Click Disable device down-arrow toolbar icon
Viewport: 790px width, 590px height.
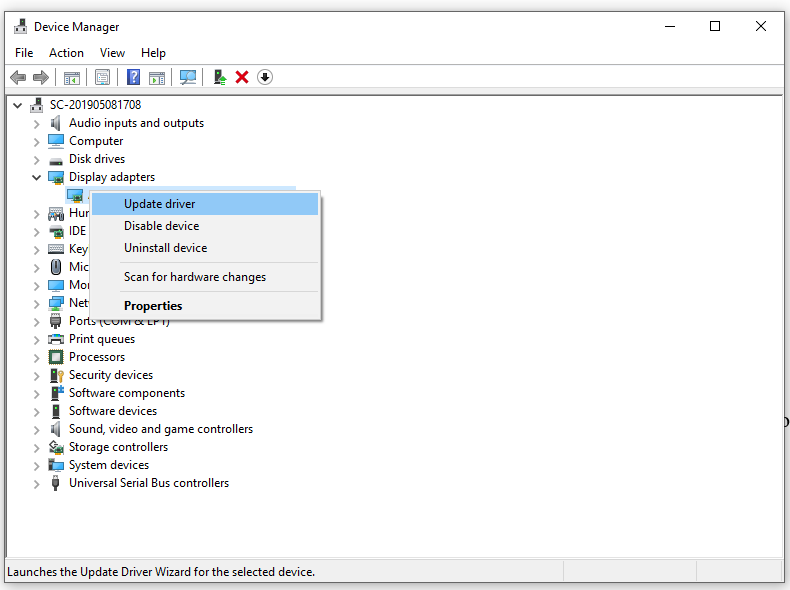(265, 77)
